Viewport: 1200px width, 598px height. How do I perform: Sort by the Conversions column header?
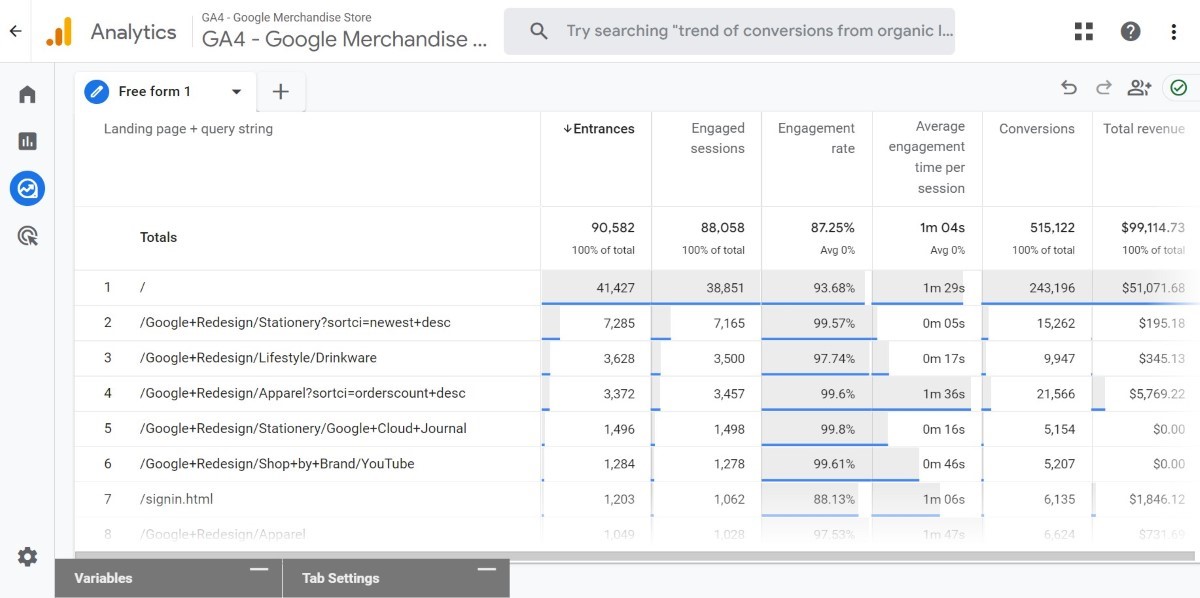pyautogui.click(x=1037, y=129)
